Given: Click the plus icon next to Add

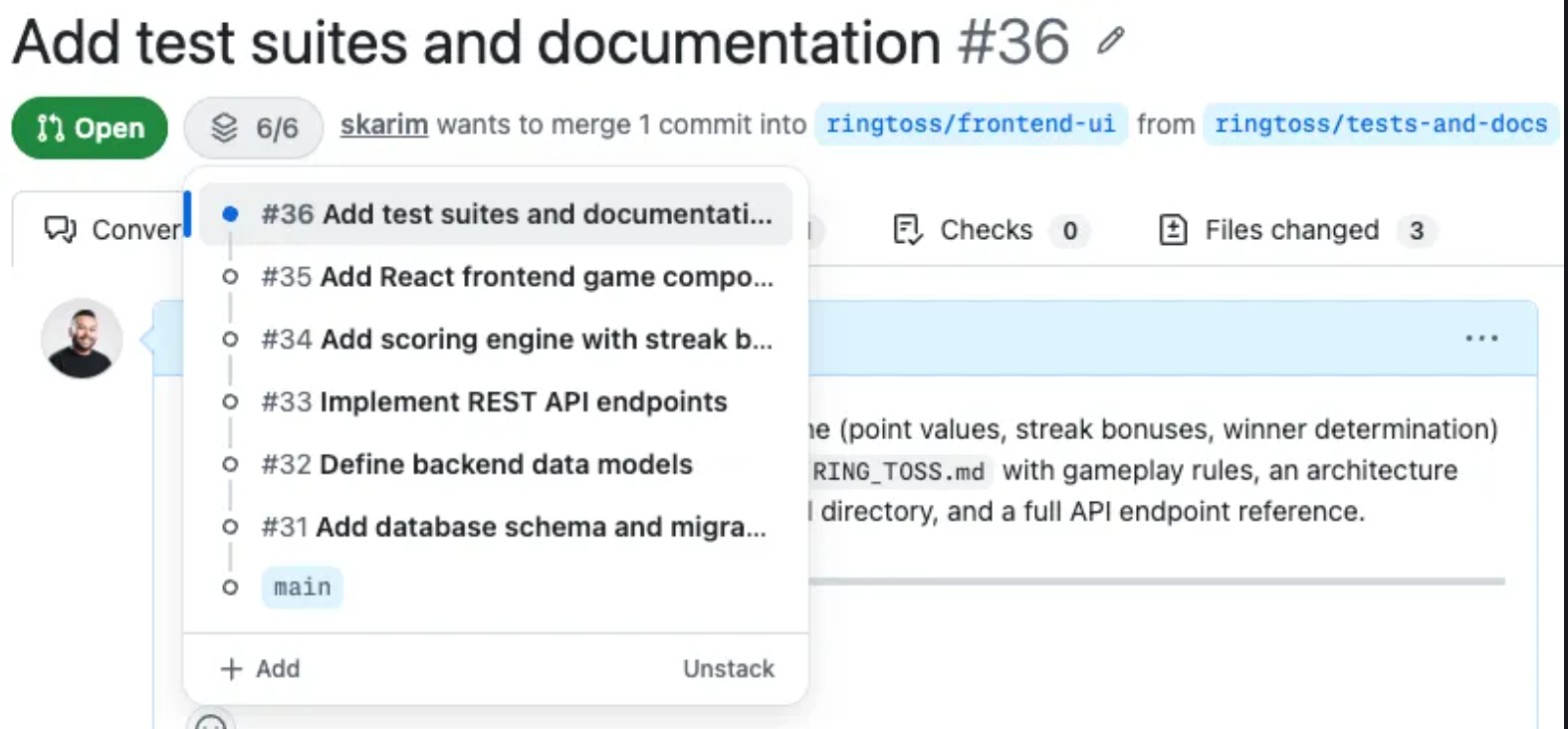Looking at the screenshot, I should (231, 669).
